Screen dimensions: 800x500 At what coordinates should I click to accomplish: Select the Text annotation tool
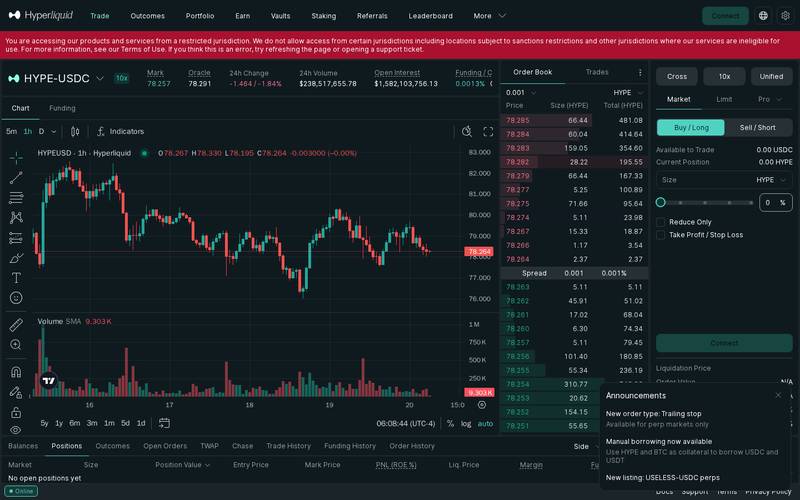pyautogui.click(x=16, y=278)
